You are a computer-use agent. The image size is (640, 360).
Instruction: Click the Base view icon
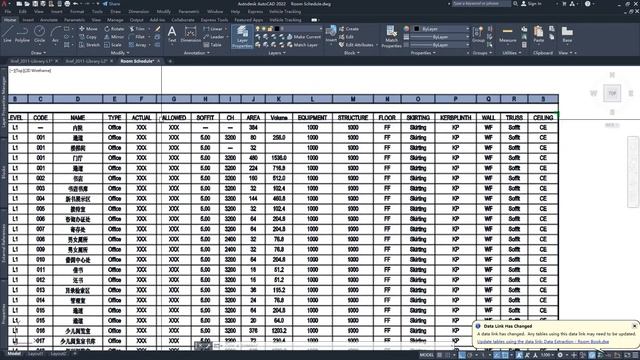click(x=567, y=34)
